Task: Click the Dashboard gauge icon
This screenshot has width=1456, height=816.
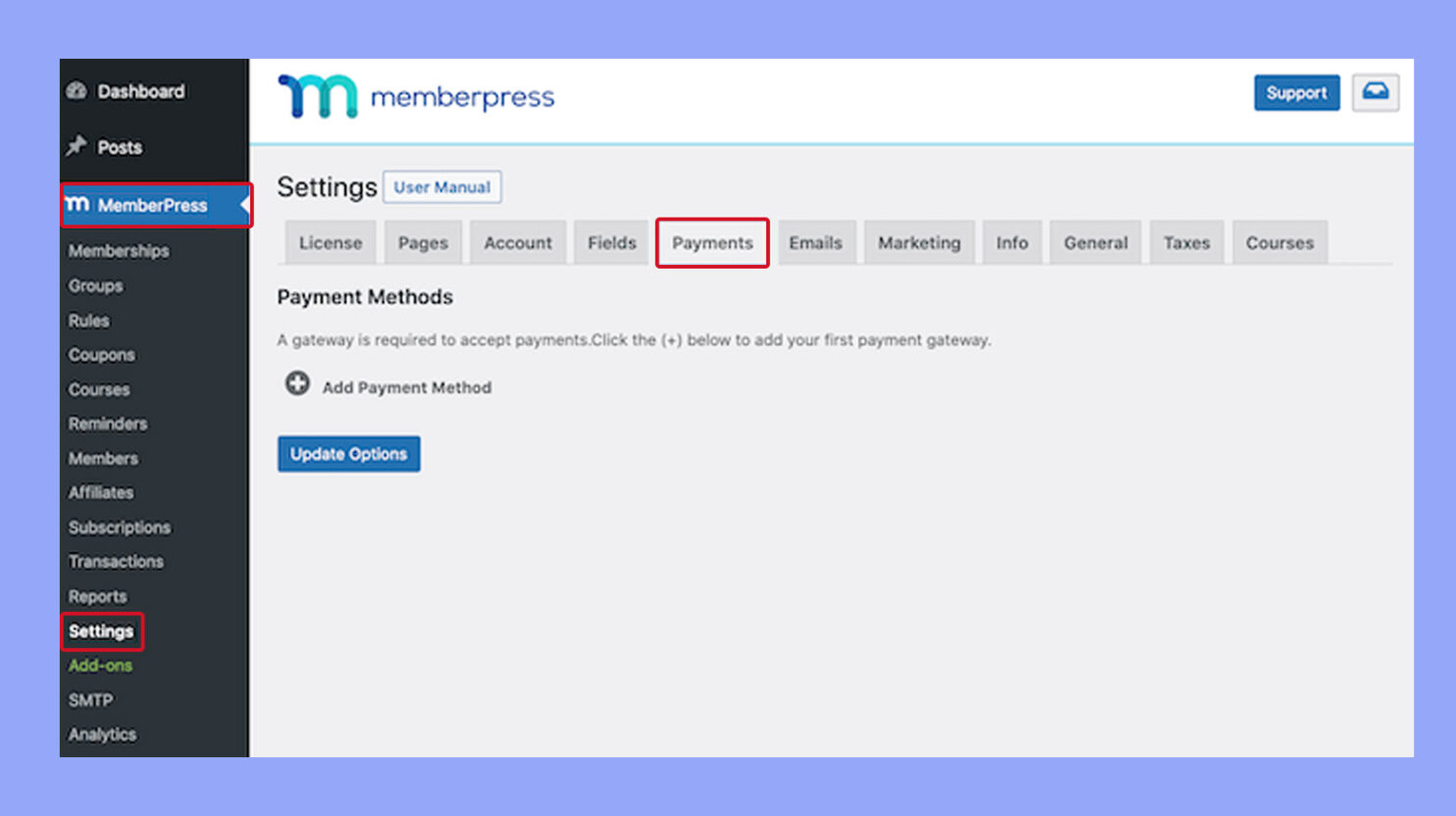Action: tap(78, 90)
